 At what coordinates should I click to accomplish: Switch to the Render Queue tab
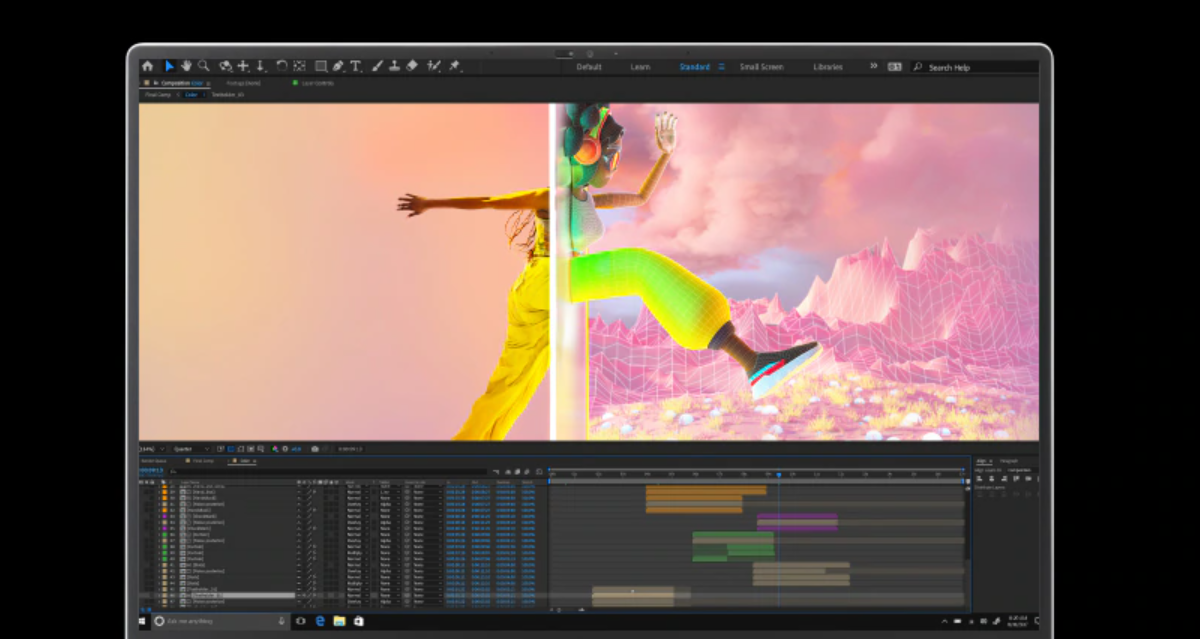153,461
